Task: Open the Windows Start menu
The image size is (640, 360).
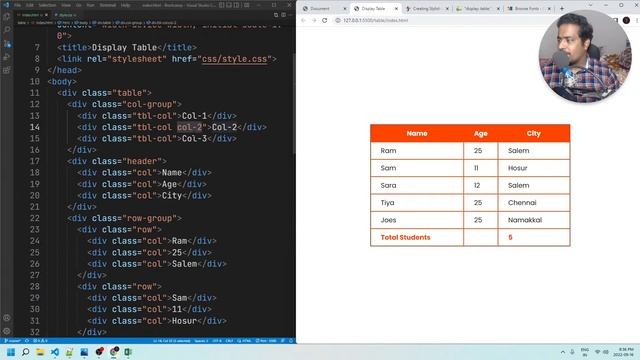Action: coord(11,352)
